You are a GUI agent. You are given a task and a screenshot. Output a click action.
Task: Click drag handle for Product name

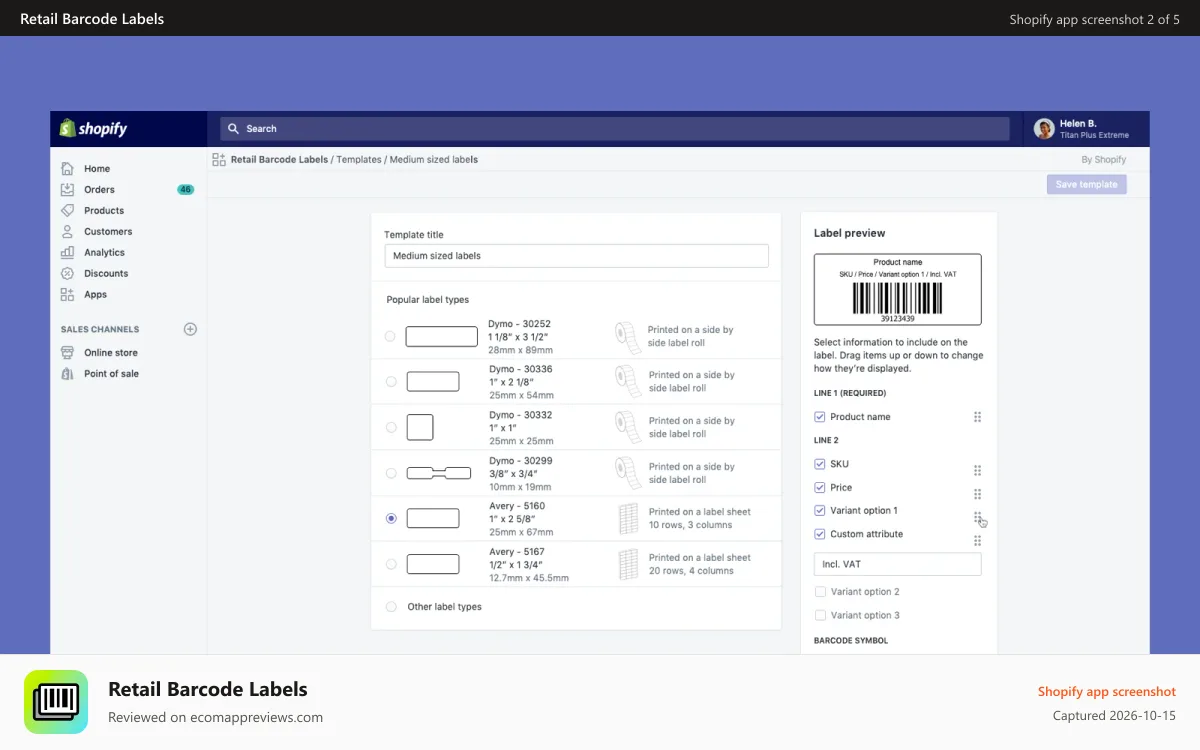[977, 417]
